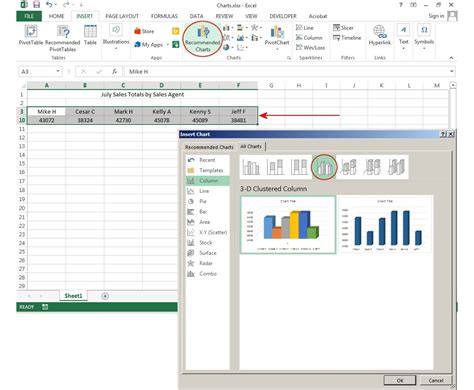Screen dimensions: 474x390
Task: Collapse the ribbon with the caret
Action: (x=451, y=58)
